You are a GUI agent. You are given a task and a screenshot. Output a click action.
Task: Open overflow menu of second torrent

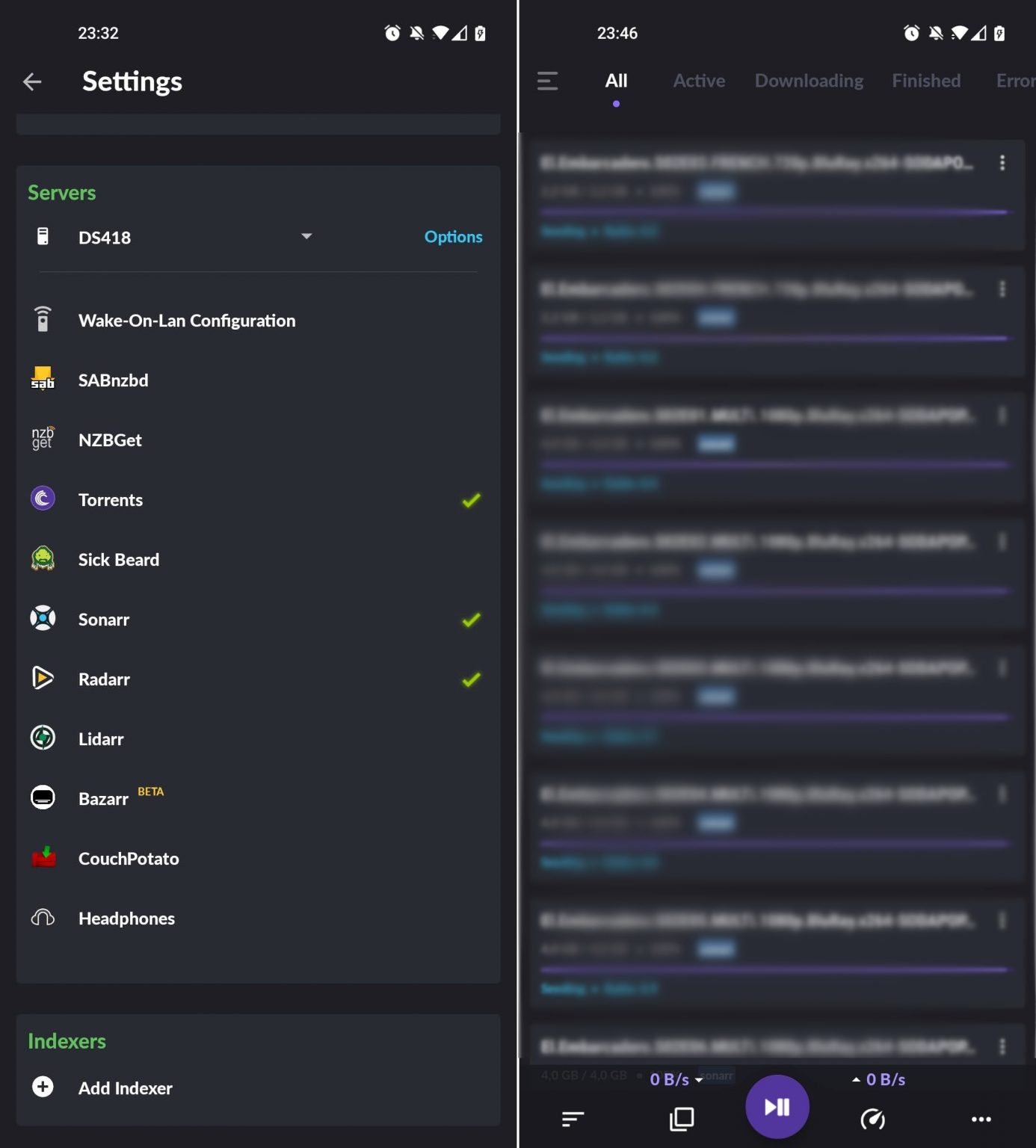(1002, 289)
